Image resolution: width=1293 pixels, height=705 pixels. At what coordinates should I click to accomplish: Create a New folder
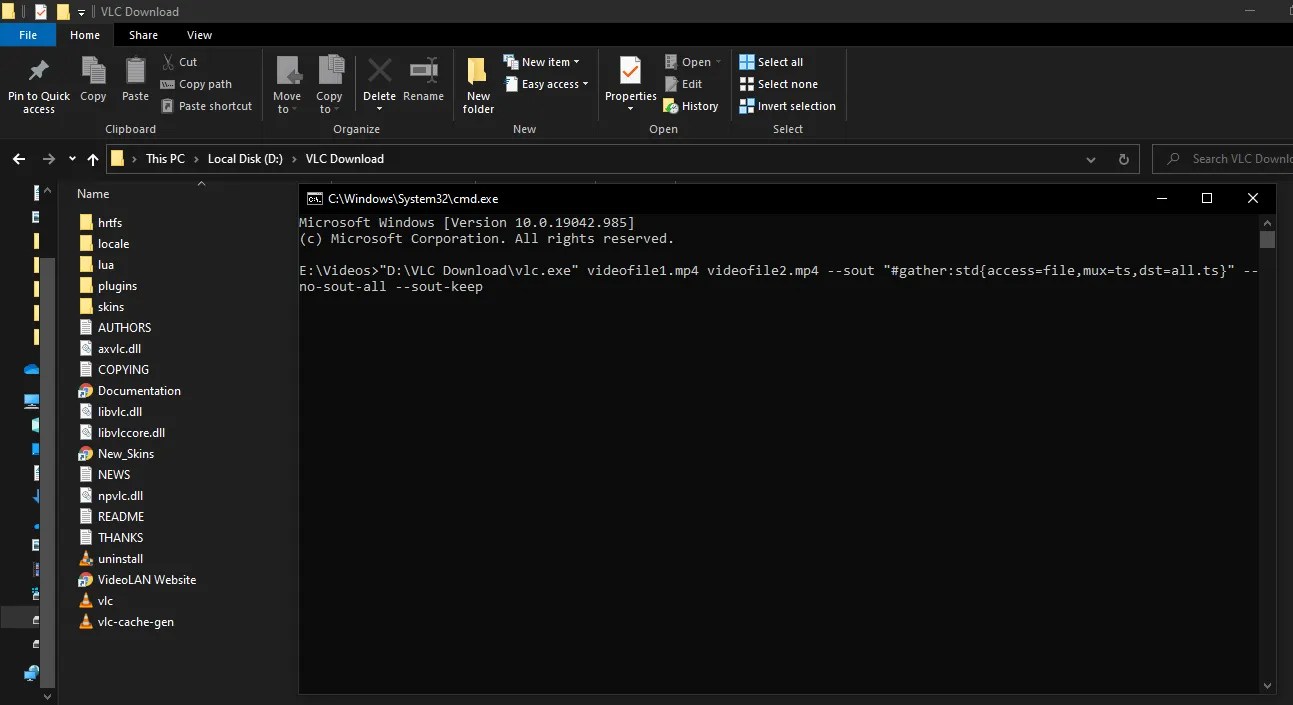(x=478, y=85)
